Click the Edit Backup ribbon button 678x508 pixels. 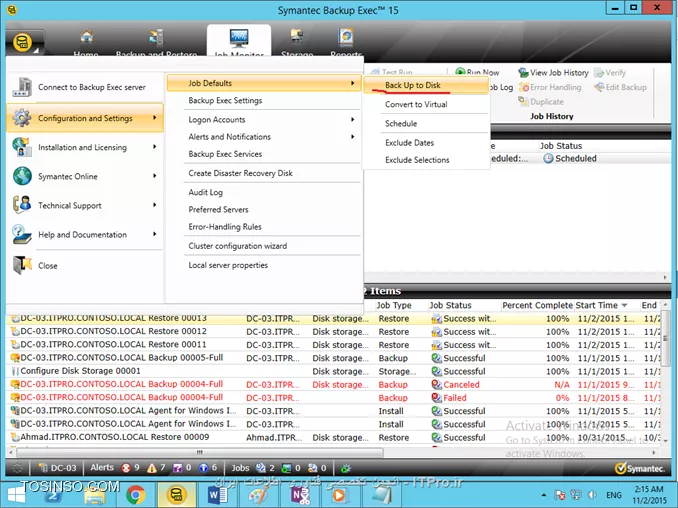[620, 87]
